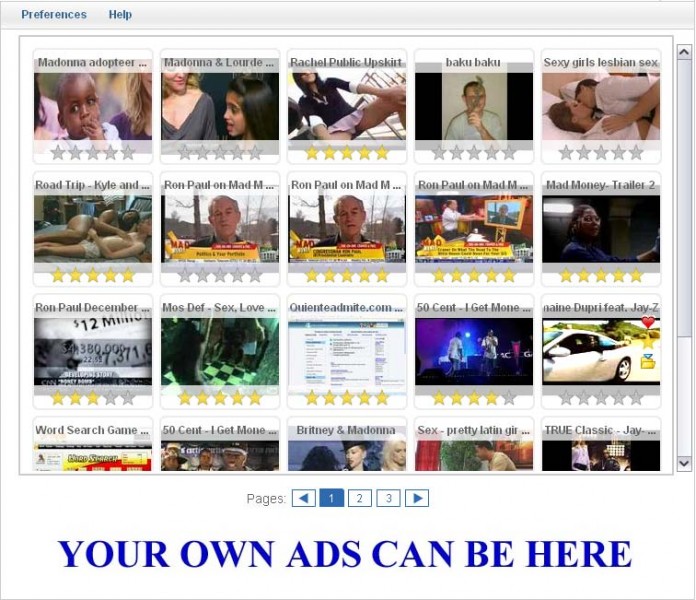
Task: Open the 'Madonna adopteer' video thumbnail
Action: pos(93,107)
